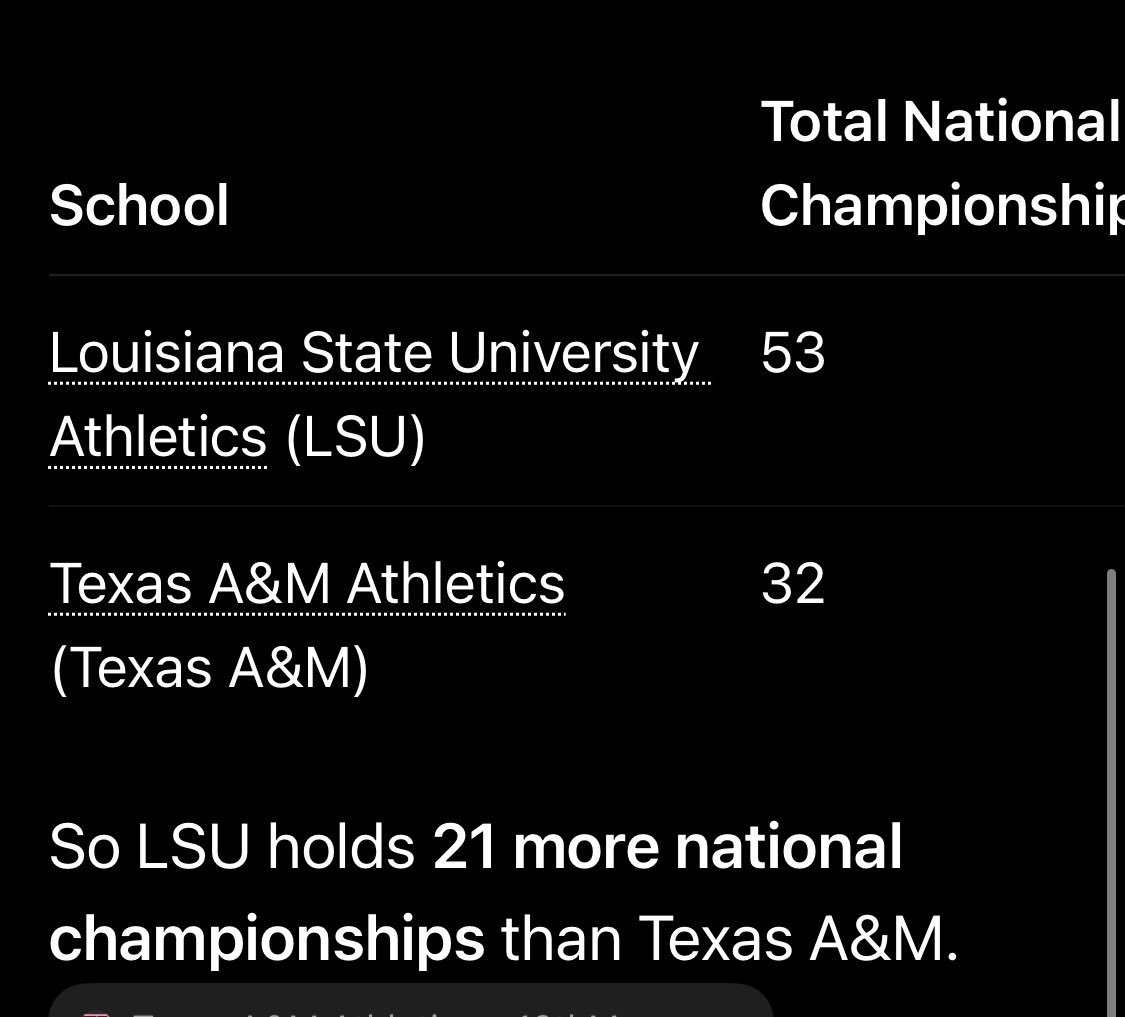Click the underlined Athletics word before (LSU)
The width and height of the screenshot is (1125, 1017).
(158, 436)
